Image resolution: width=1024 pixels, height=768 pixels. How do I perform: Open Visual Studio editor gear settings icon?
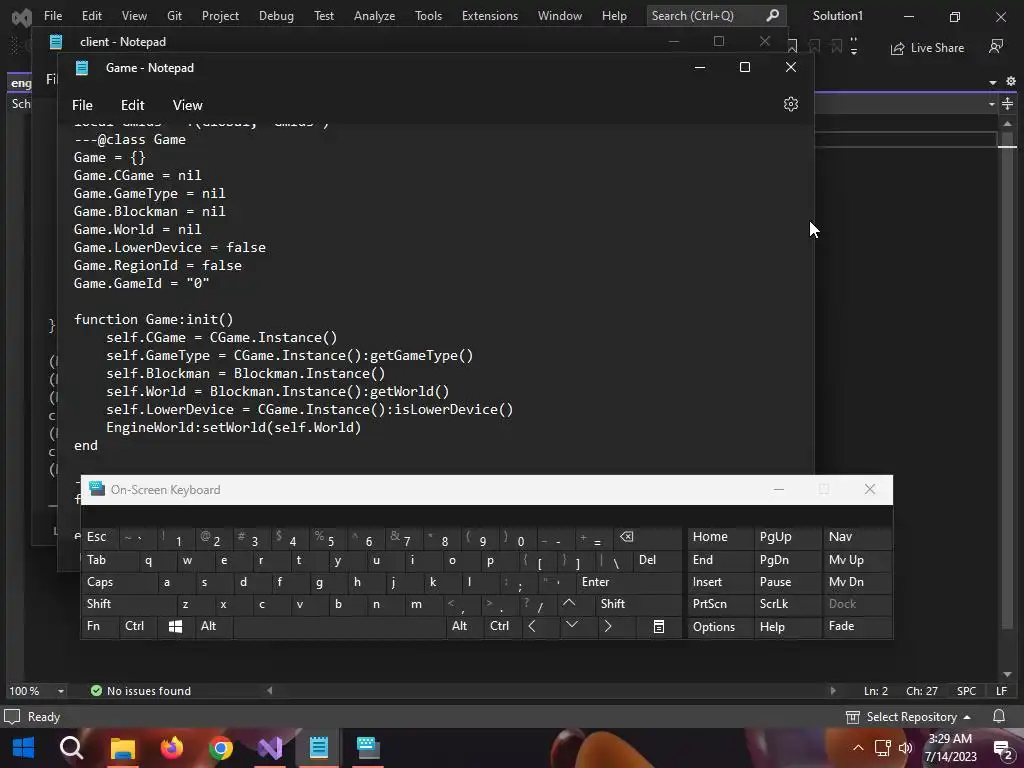tap(1010, 81)
